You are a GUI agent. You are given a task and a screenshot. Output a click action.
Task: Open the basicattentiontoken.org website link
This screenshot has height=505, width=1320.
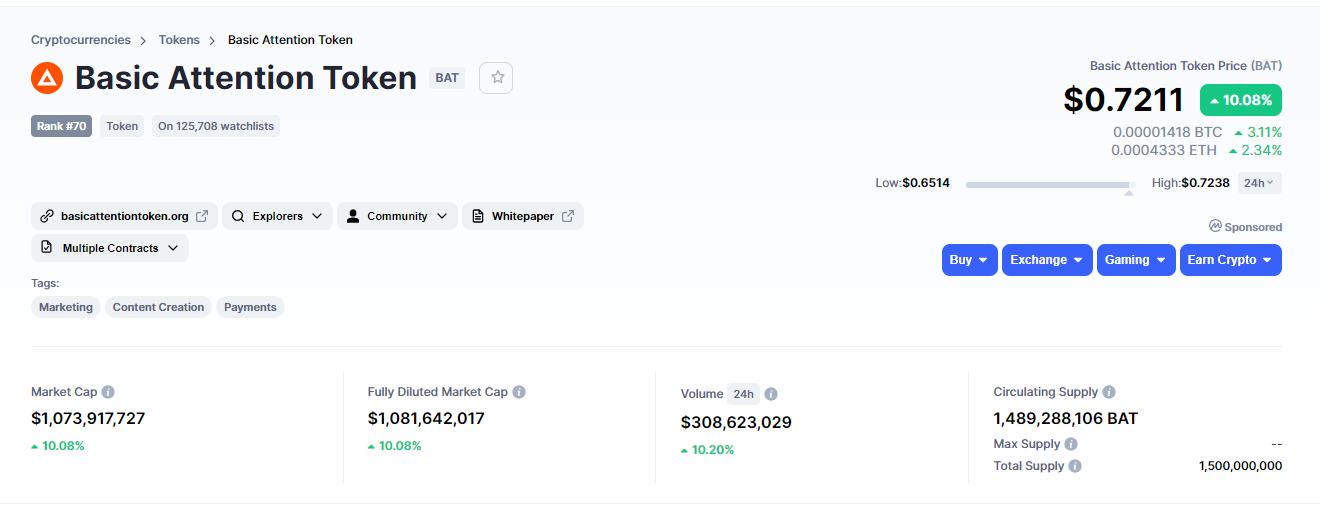point(124,216)
